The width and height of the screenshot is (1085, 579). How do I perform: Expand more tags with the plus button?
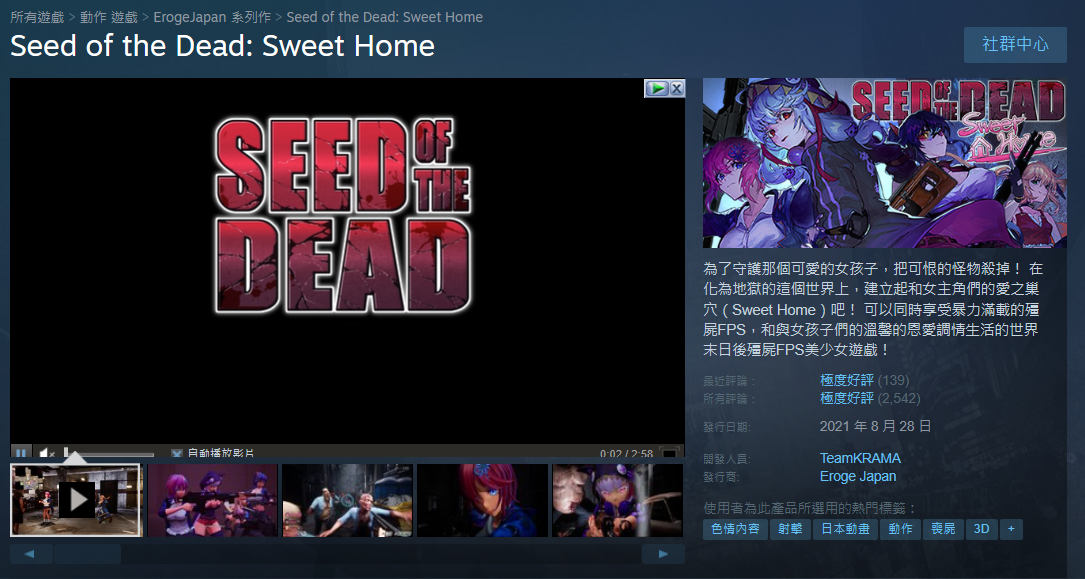[1011, 529]
